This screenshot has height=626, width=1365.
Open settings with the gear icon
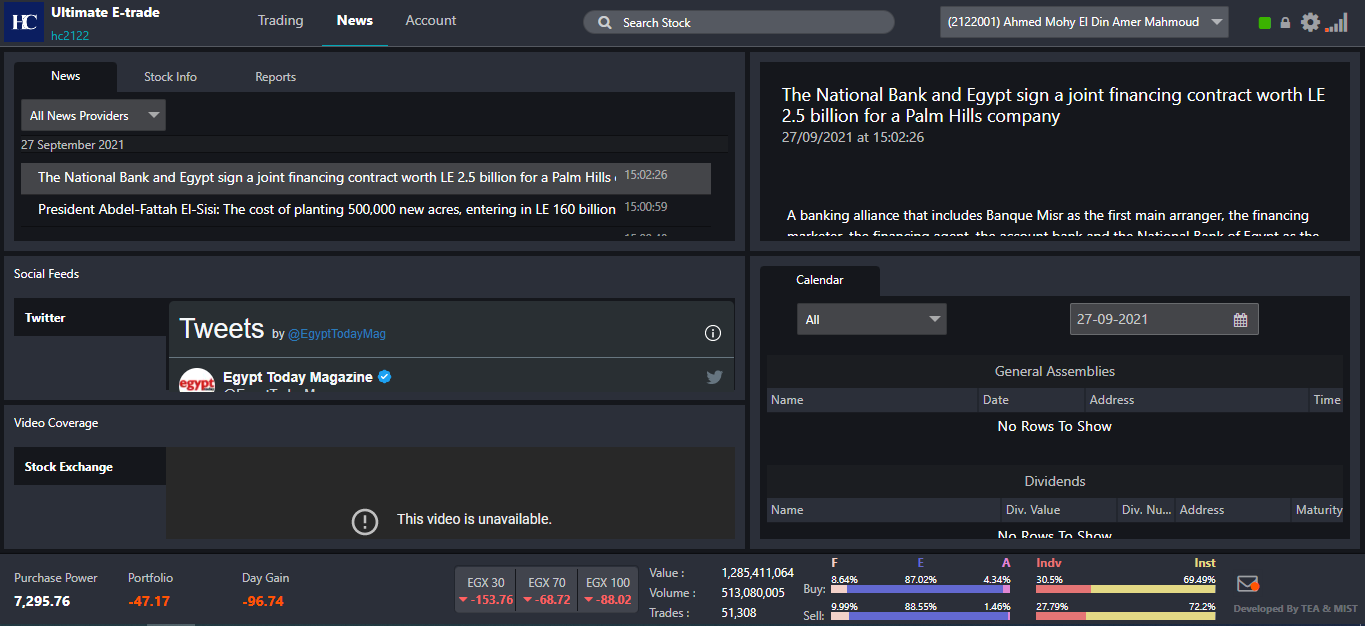[x=1310, y=22]
